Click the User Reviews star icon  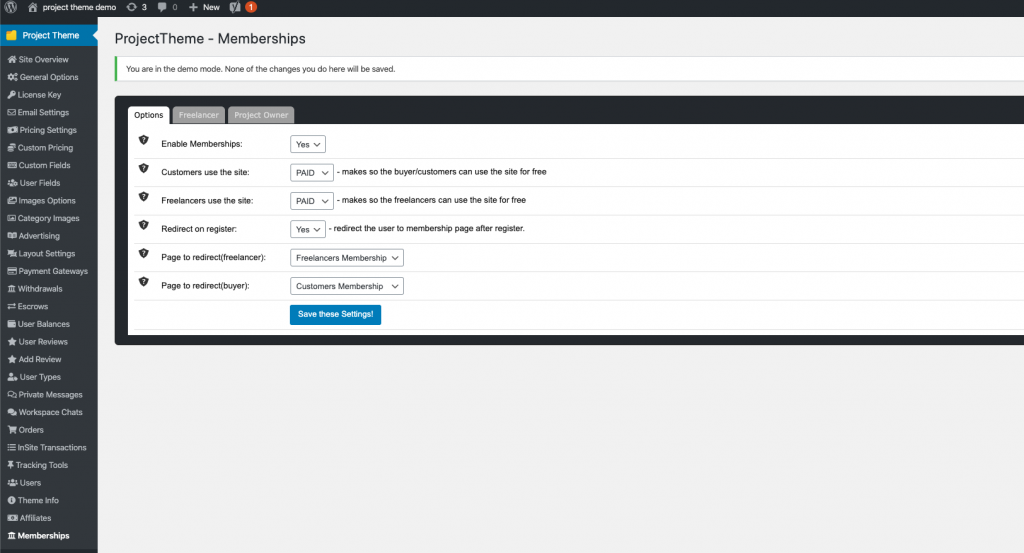coord(12,341)
